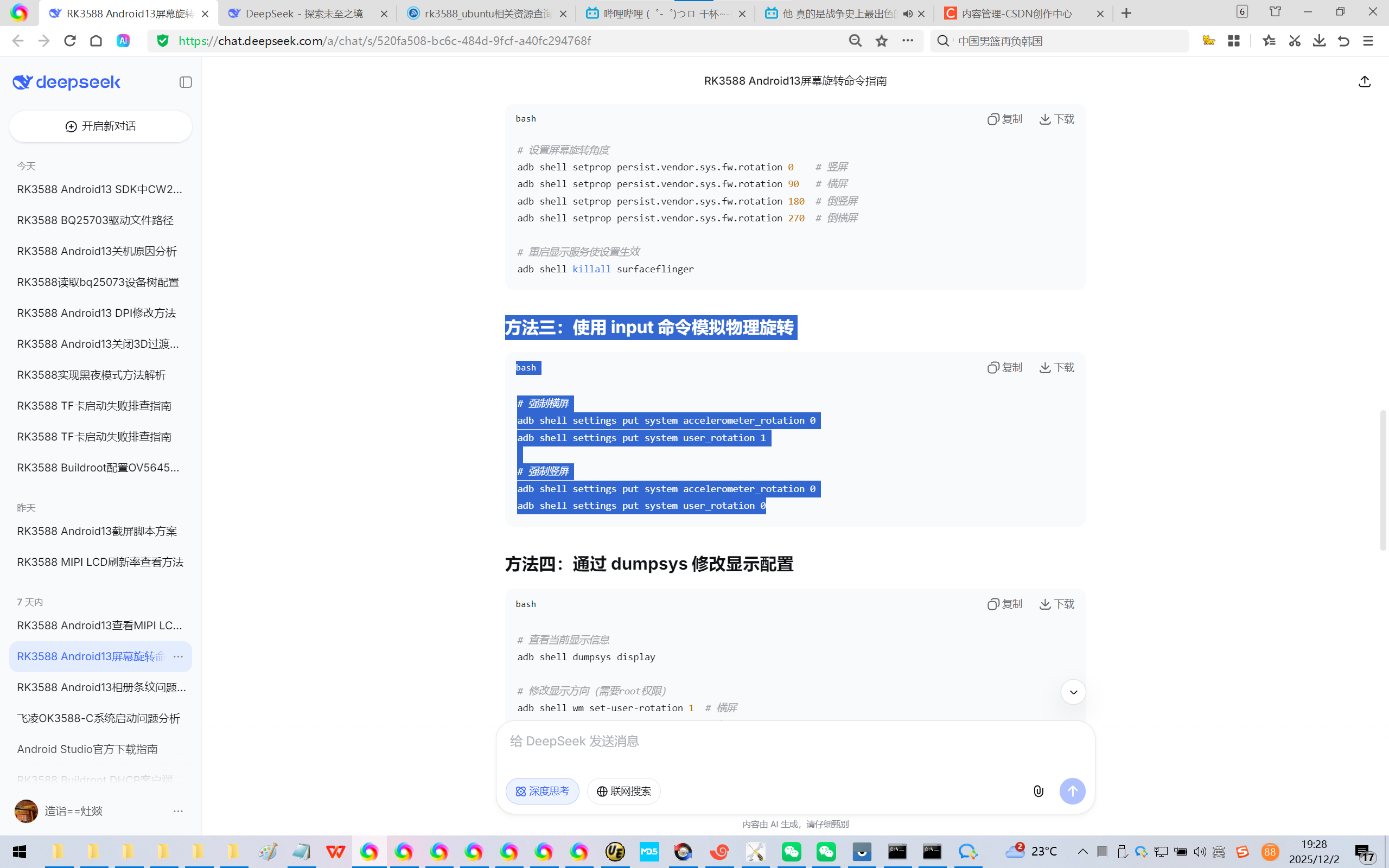Switch to the 内容管理-CSDN创作中心 tab
Viewport: 1389px width, 868px height.
[x=1016, y=14]
